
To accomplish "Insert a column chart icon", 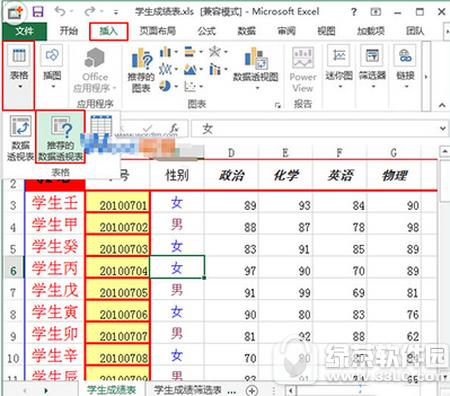I will coord(165,52).
